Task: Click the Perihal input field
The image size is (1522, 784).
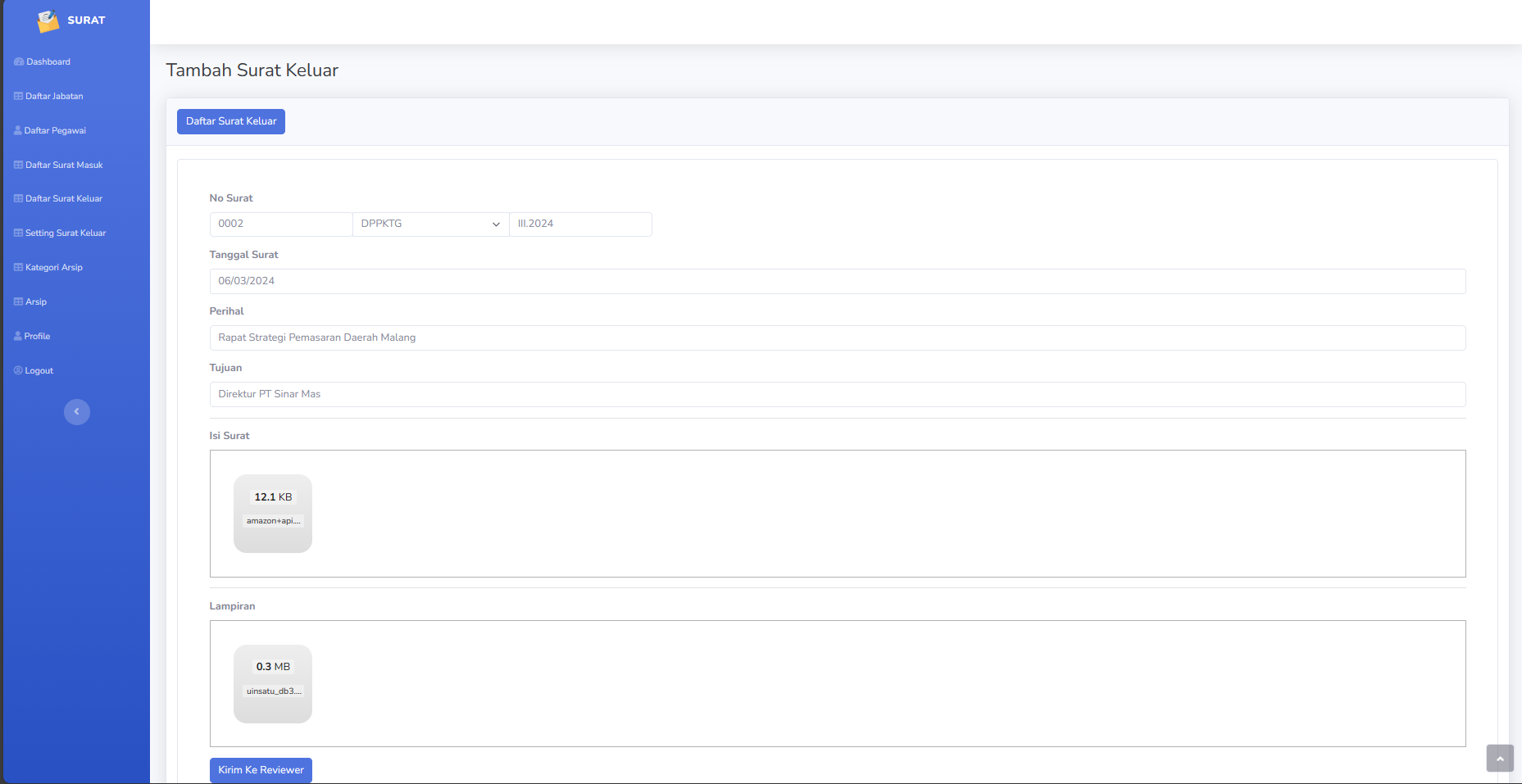Action: 838,338
